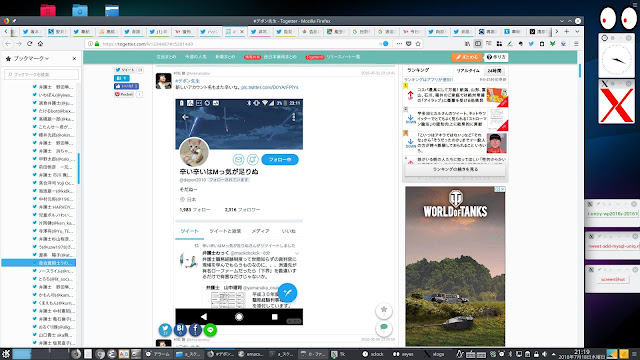
Task: Click the round LINE share icon
Action: (210, 329)
